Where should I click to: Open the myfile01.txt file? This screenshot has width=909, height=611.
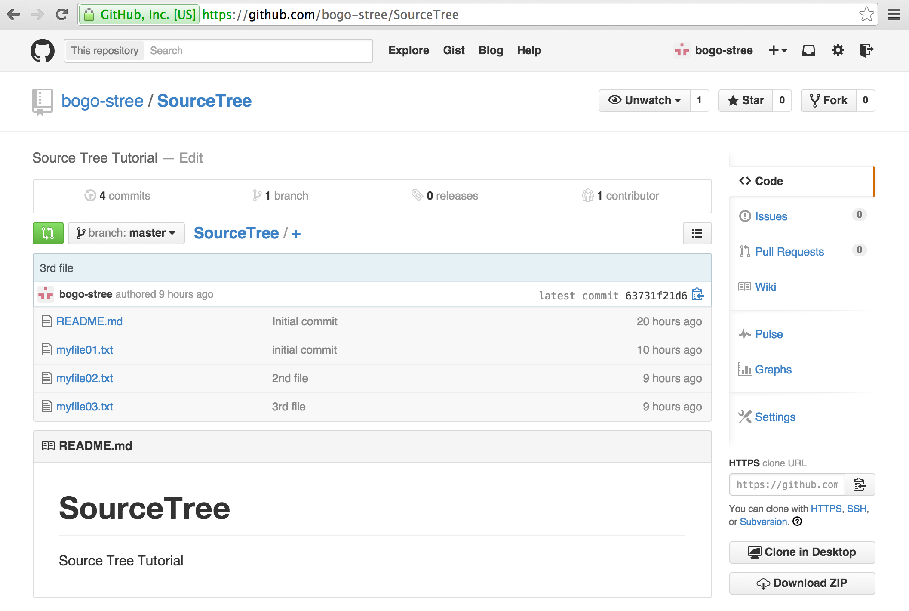point(85,350)
